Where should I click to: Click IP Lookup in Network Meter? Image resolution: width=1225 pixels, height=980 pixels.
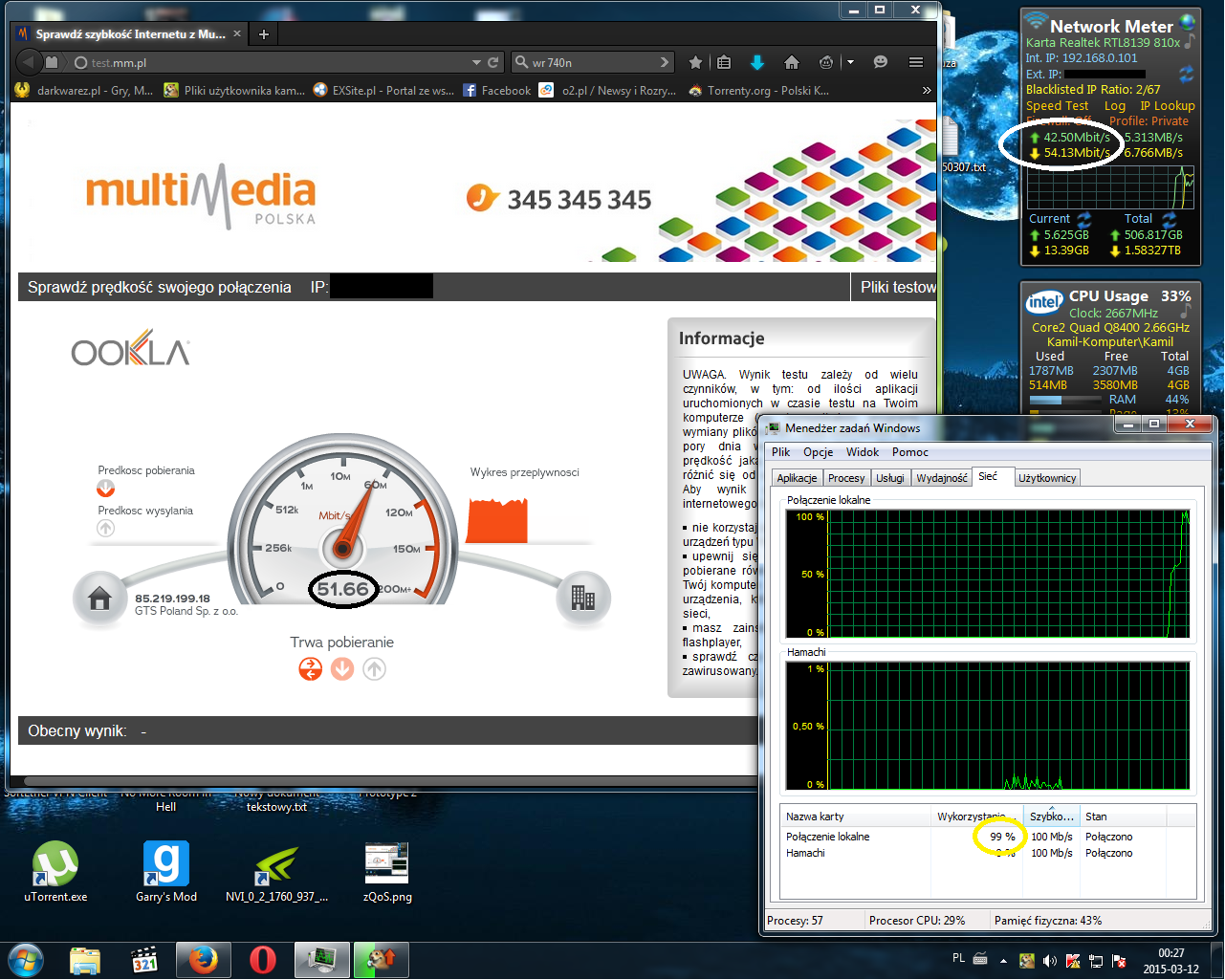click(1167, 106)
